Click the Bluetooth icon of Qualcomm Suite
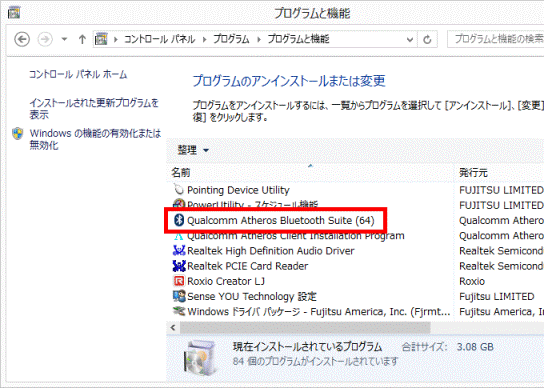Image resolution: width=544 pixels, height=388 pixels. [x=179, y=220]
